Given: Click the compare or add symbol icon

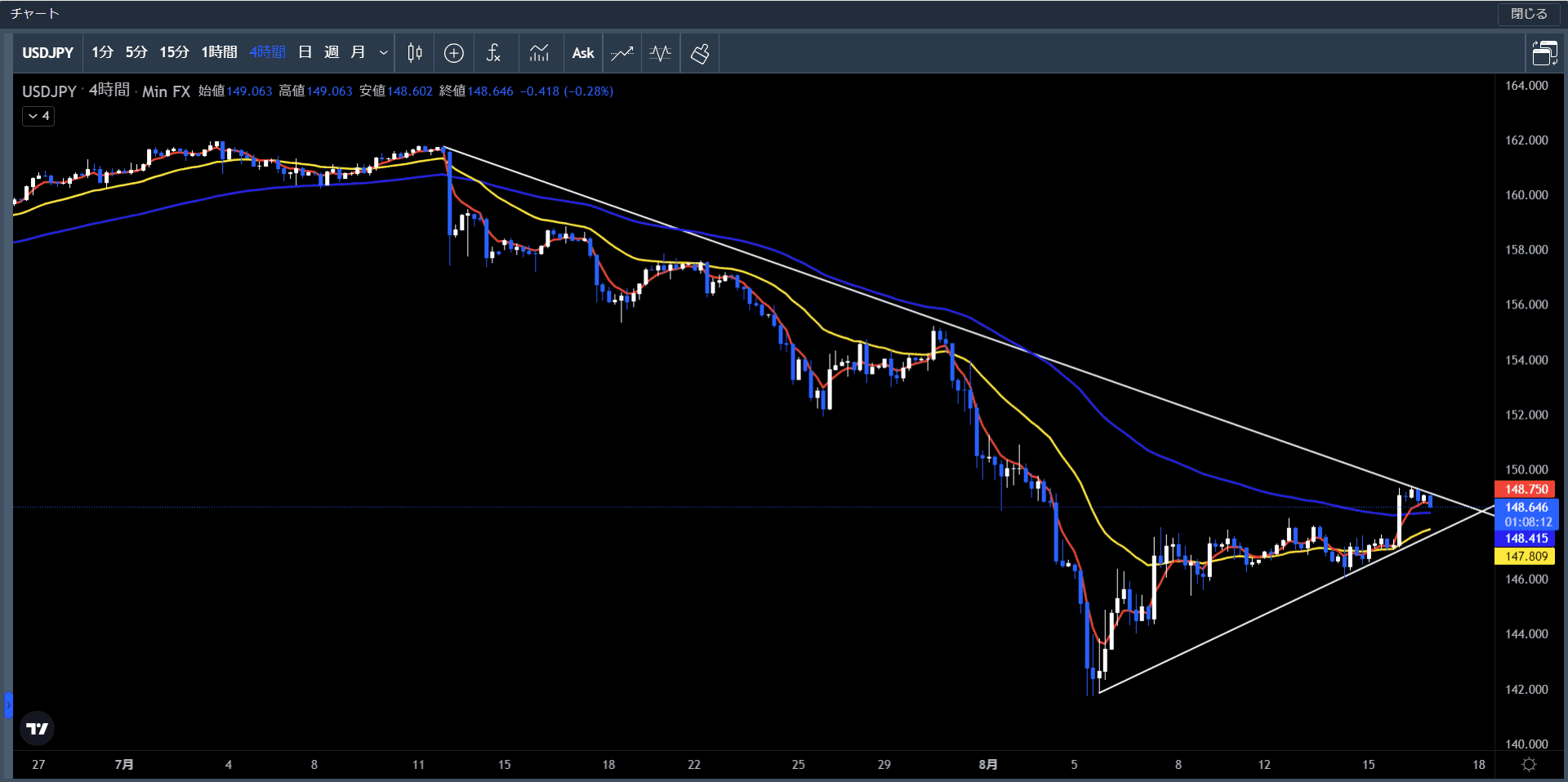Looking at the screenshot, I should (x=454, y=53).
